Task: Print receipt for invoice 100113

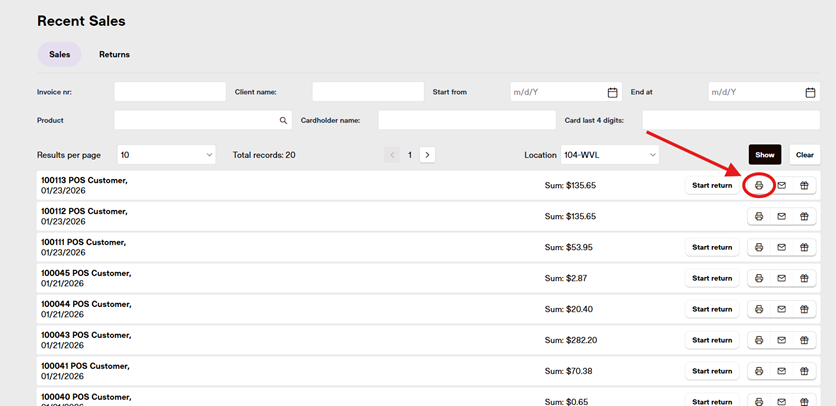Action: [759, 186]
